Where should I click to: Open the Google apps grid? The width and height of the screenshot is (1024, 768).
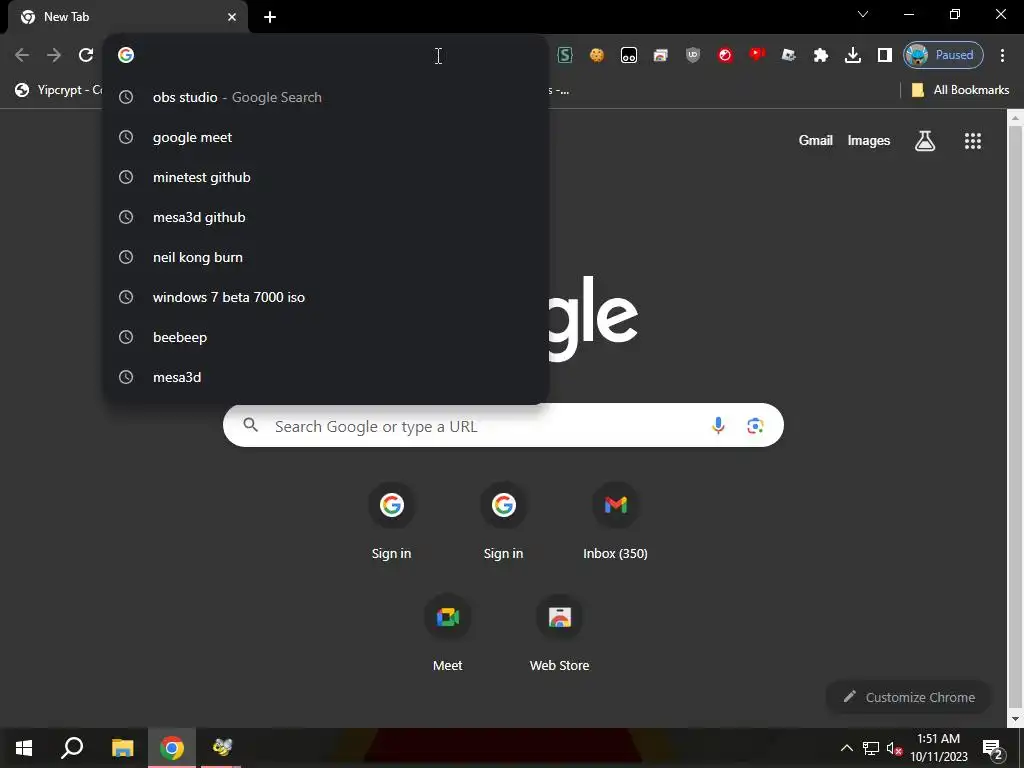pos(973,140)
